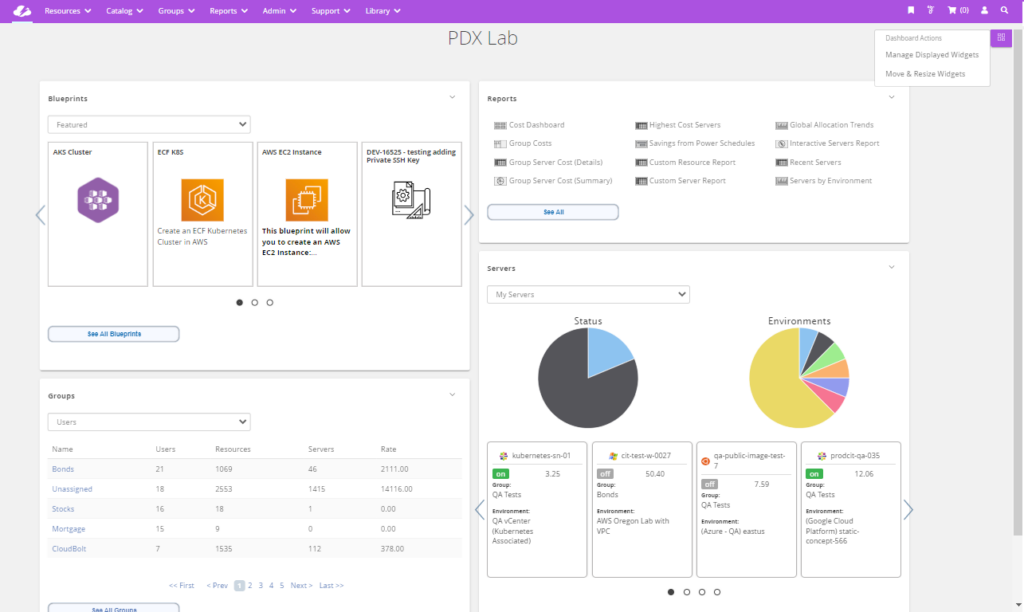Screen dimensions: 1024x612
Task: Open the My Servers dropdown
Action: 588,294
